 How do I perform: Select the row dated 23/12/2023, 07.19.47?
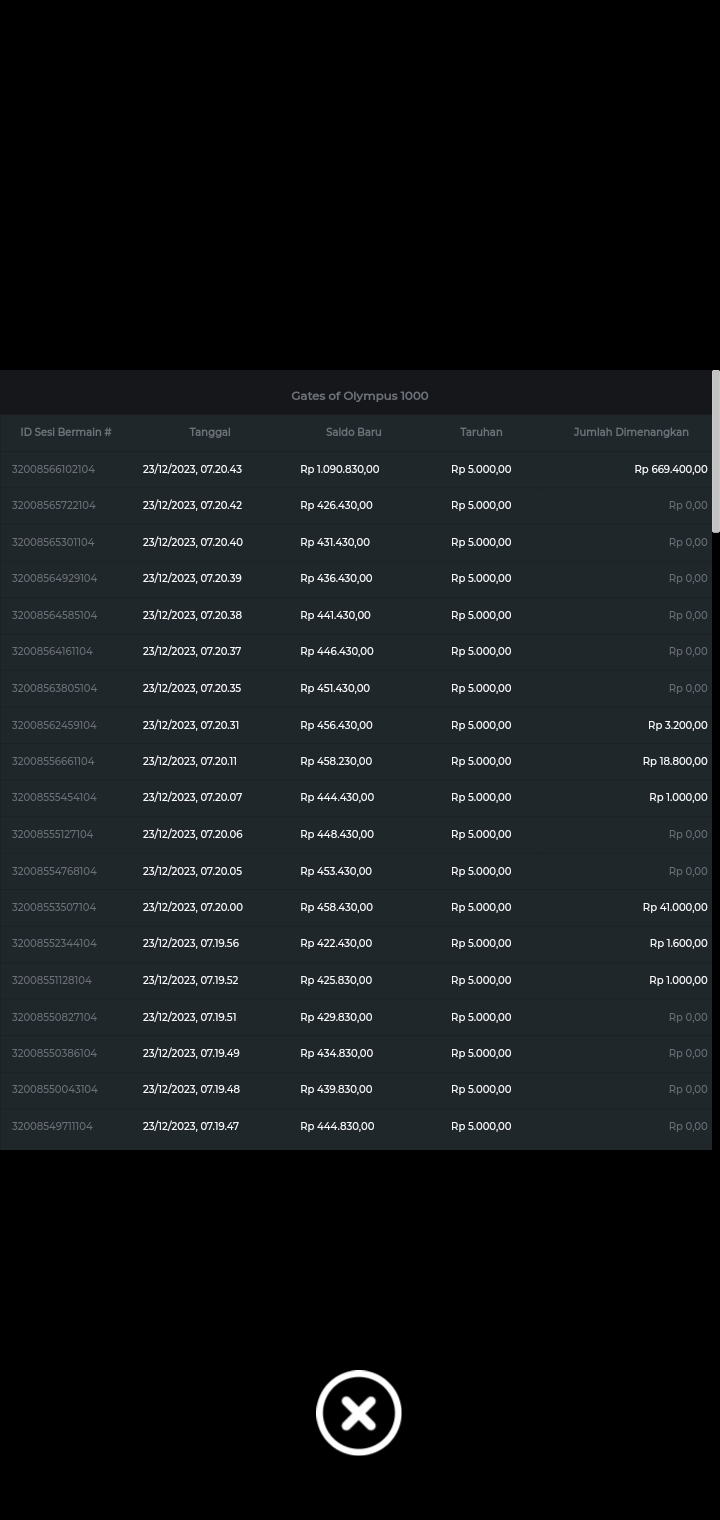(x=191, y=1126)
